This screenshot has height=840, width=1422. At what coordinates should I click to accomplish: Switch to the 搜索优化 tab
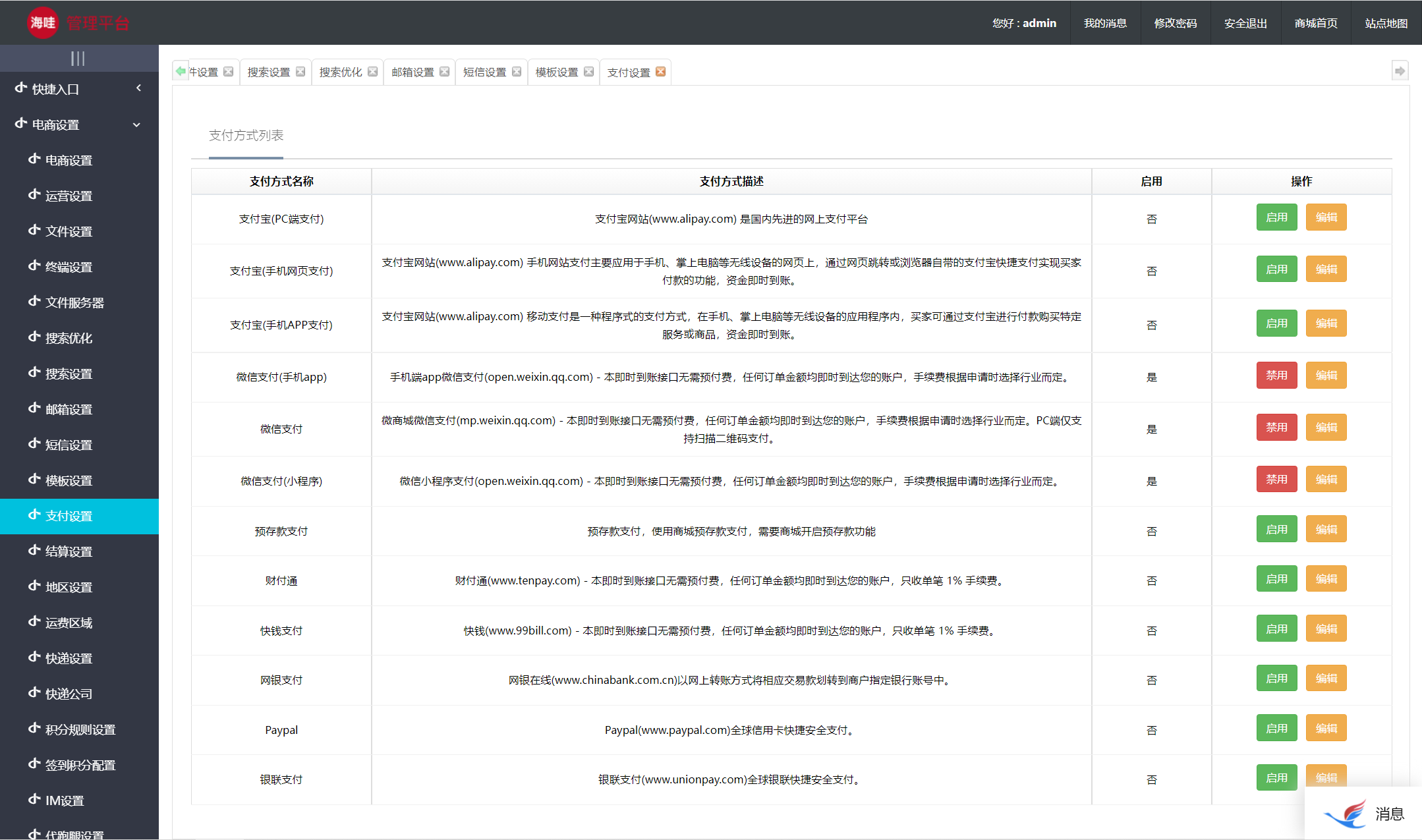pyautogui.click(x=341, y=72)
